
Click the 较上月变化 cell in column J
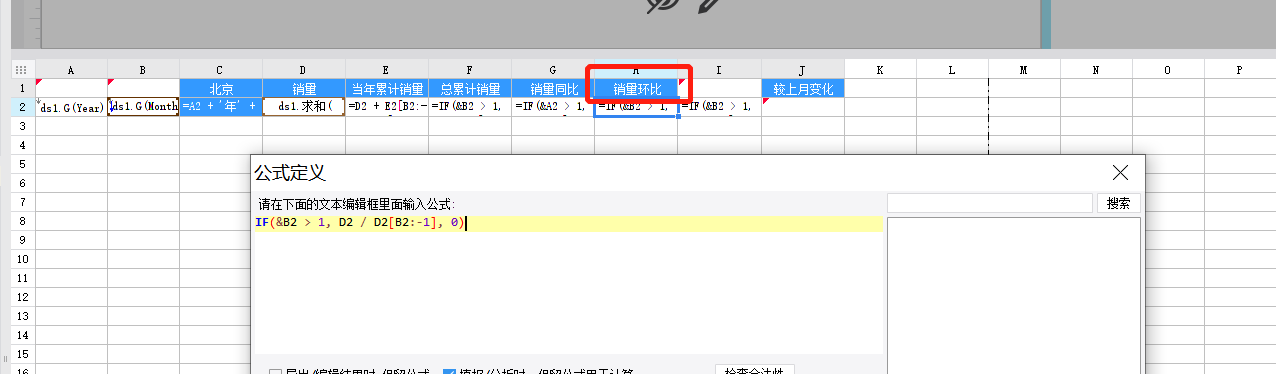803,89
